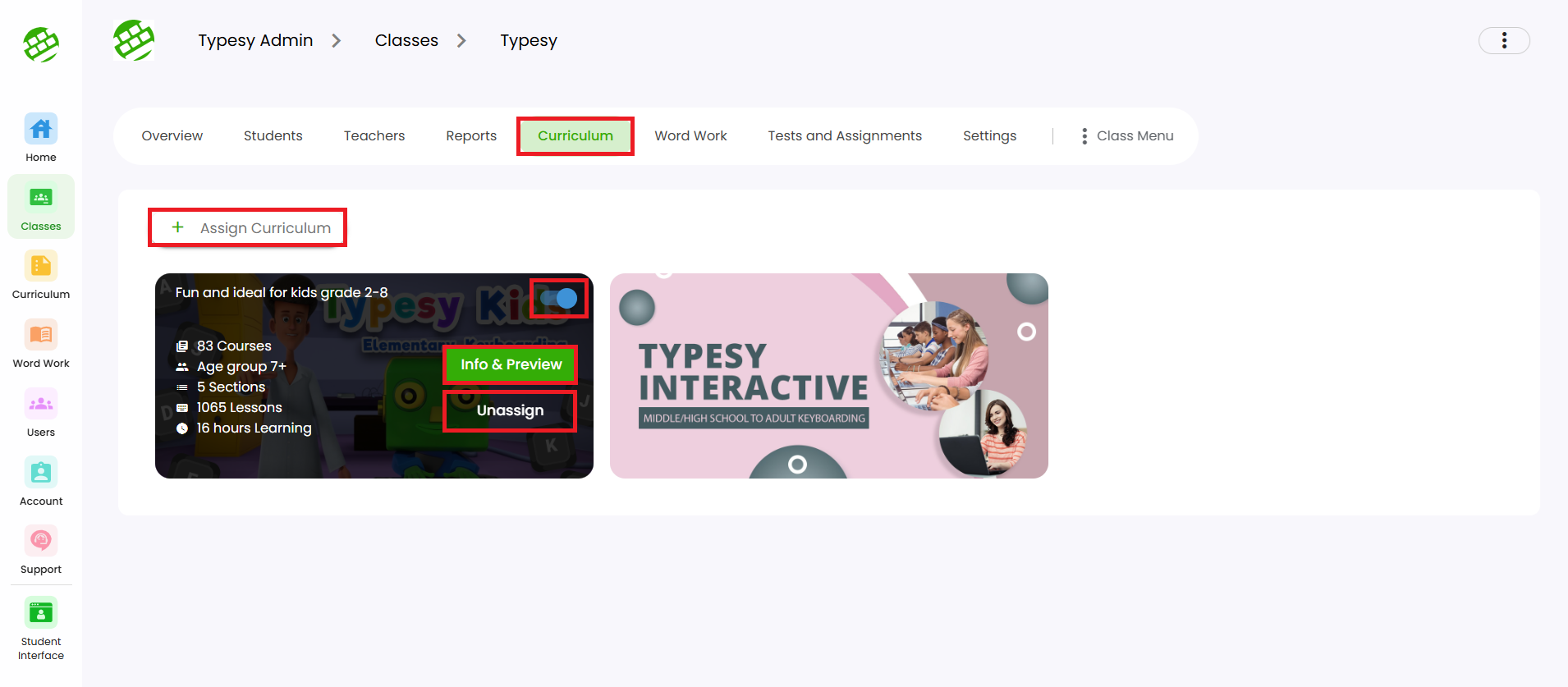Image resolution: width=1568 pixels, height=687 pixels.
Task: Open Word Work in the sidebar
Action: (41, 344)
